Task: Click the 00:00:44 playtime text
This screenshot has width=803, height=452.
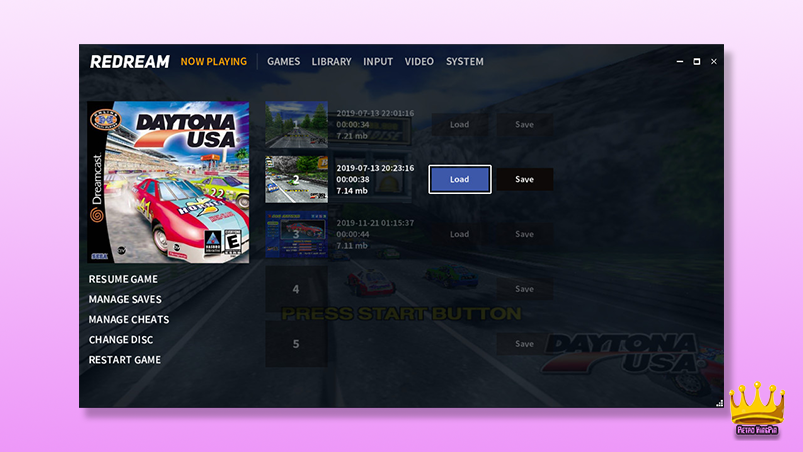Action: (352, 234)
